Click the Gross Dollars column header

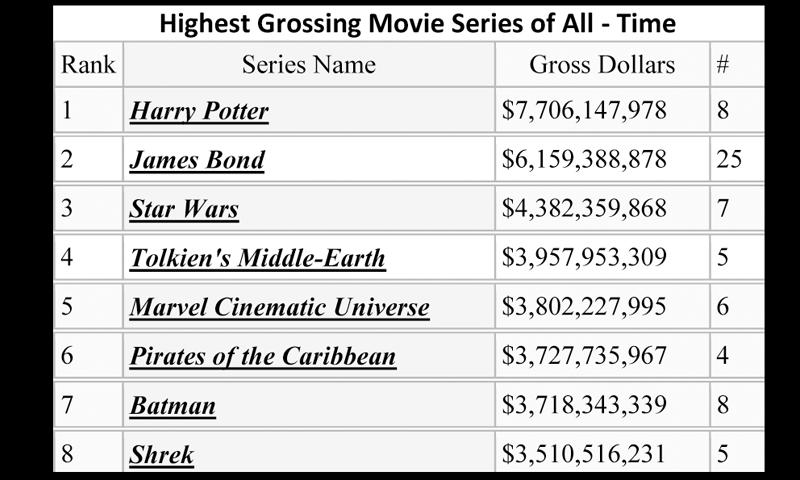point(602,64)
